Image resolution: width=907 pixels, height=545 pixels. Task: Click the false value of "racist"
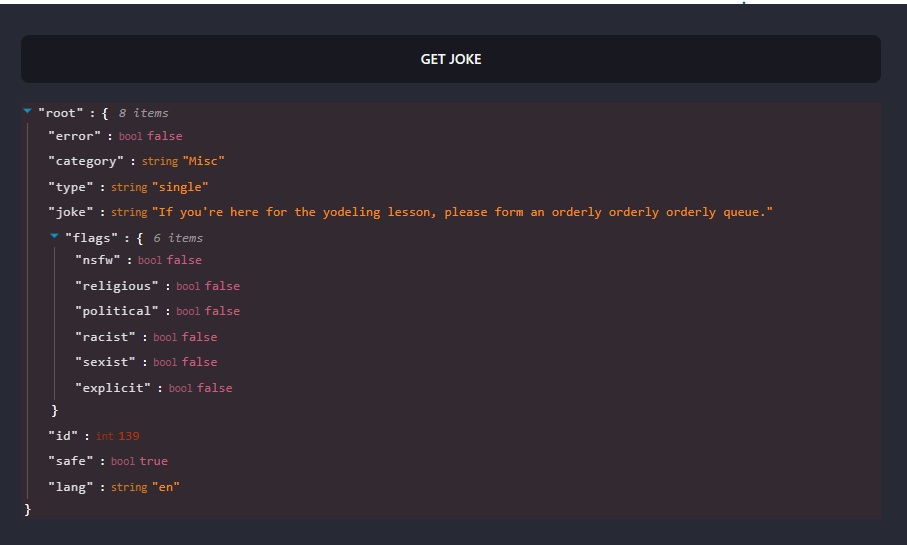200,337
